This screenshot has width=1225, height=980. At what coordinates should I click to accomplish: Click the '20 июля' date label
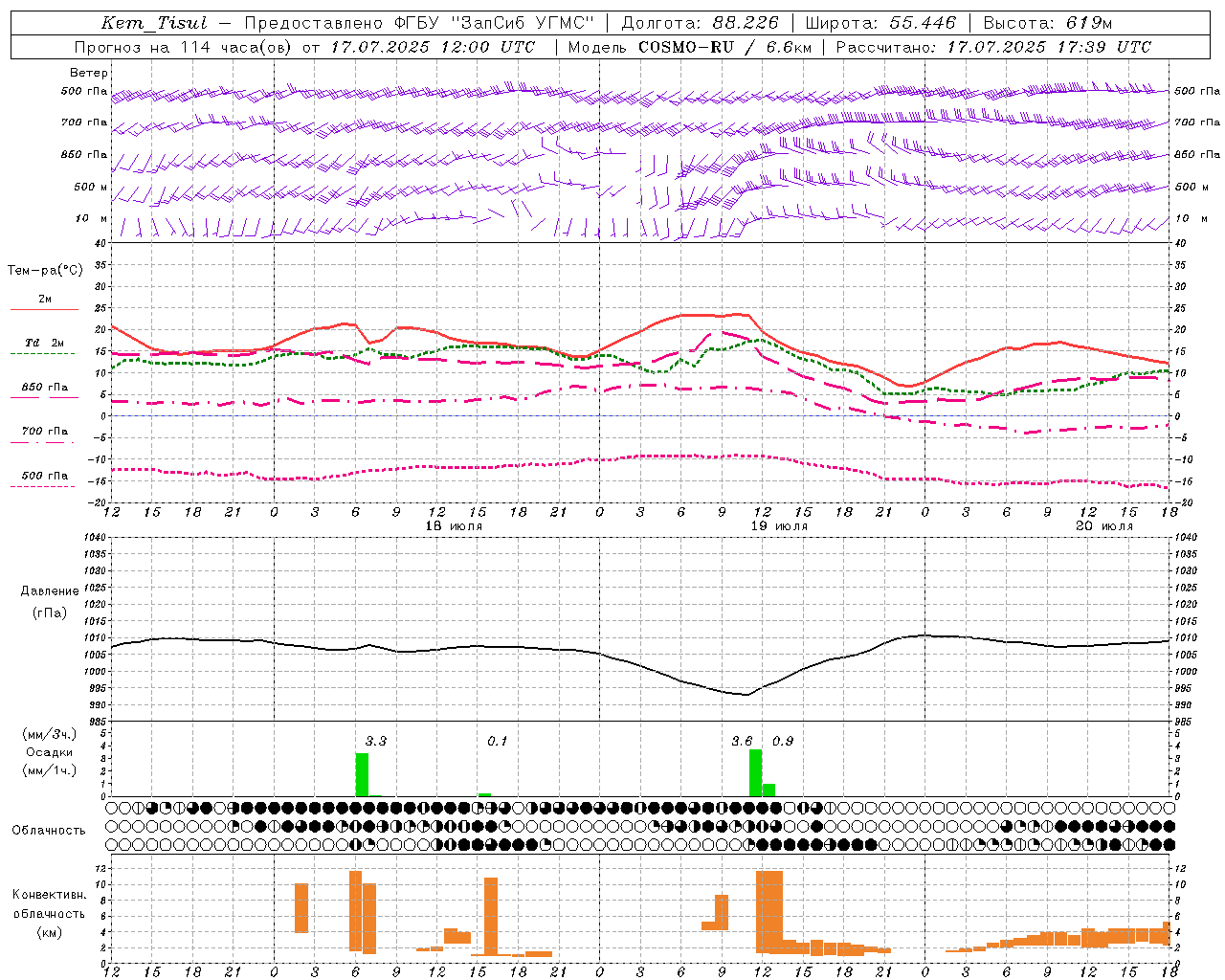[1103, 526]
